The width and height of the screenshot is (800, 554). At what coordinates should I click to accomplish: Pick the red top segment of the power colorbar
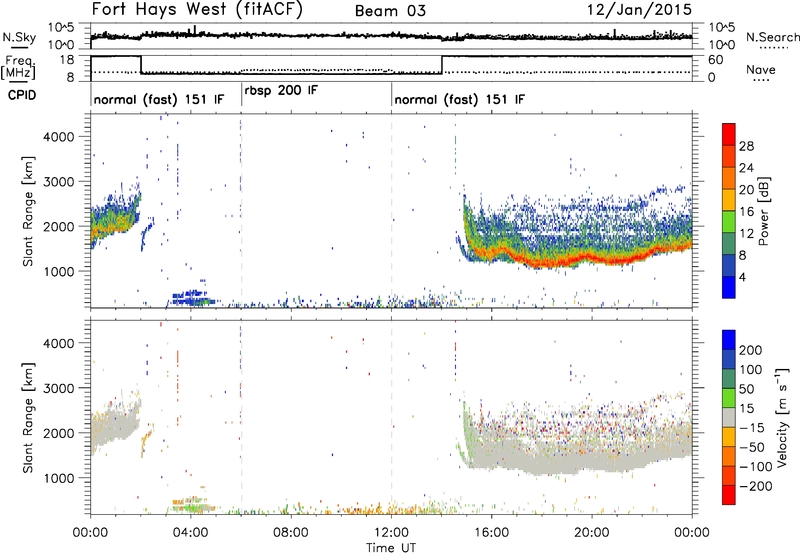pos(729,135)
